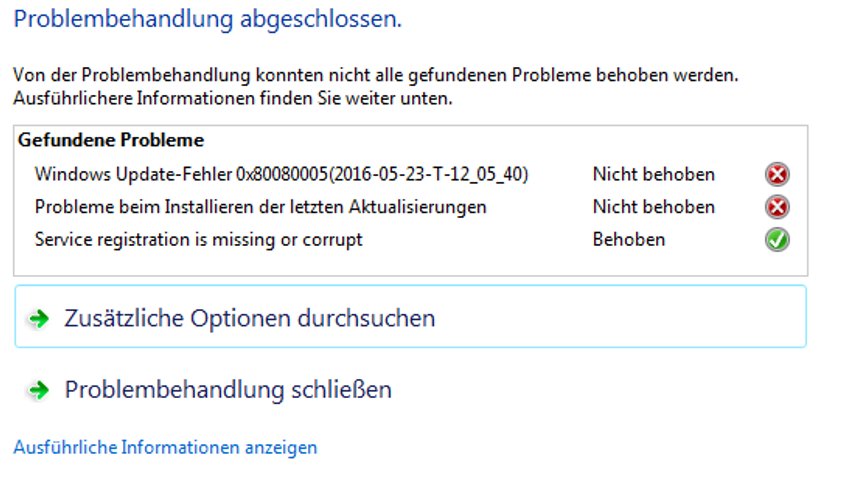Click Problembehandlung abgeschlossen title
This screenshot has height=478, width=850.
tap(208, 20)
